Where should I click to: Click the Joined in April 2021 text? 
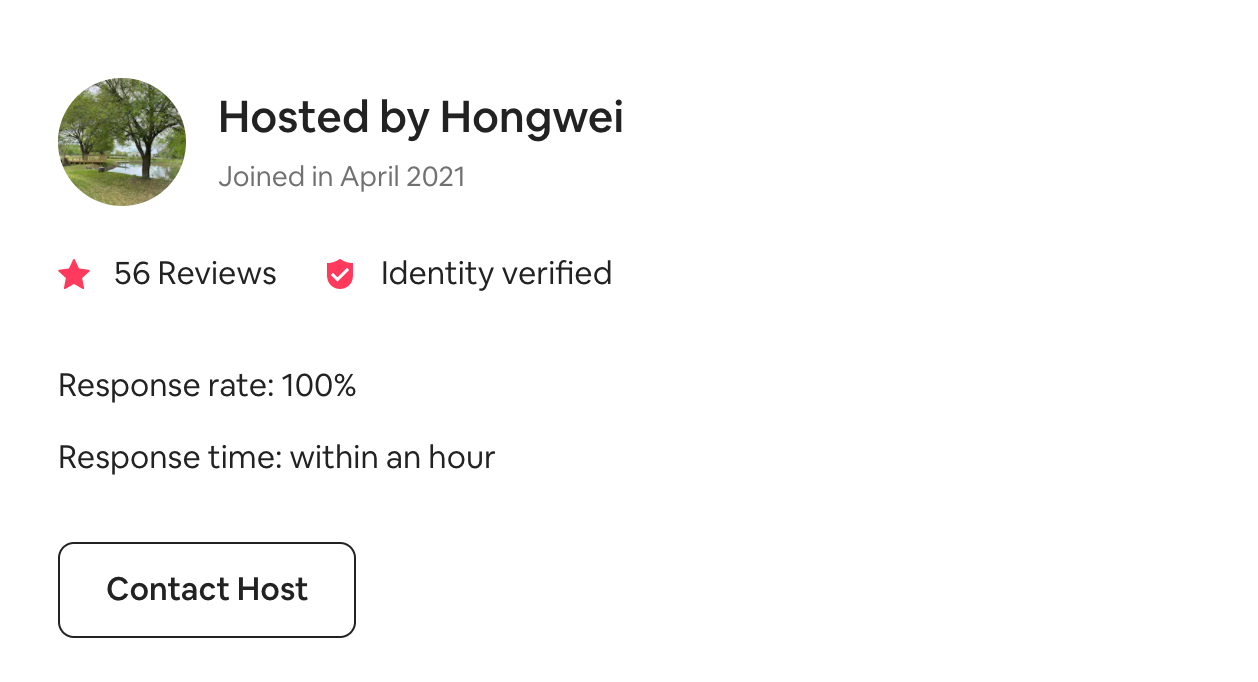[x=342, y=177]
